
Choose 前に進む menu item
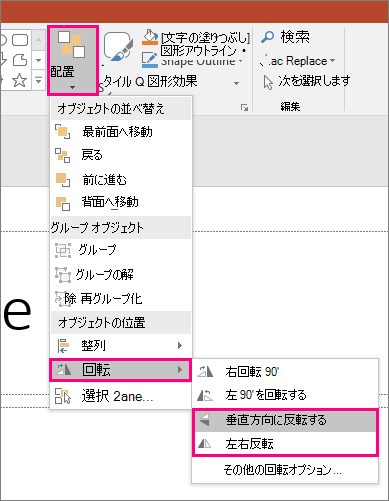click(x=121, y=180)
